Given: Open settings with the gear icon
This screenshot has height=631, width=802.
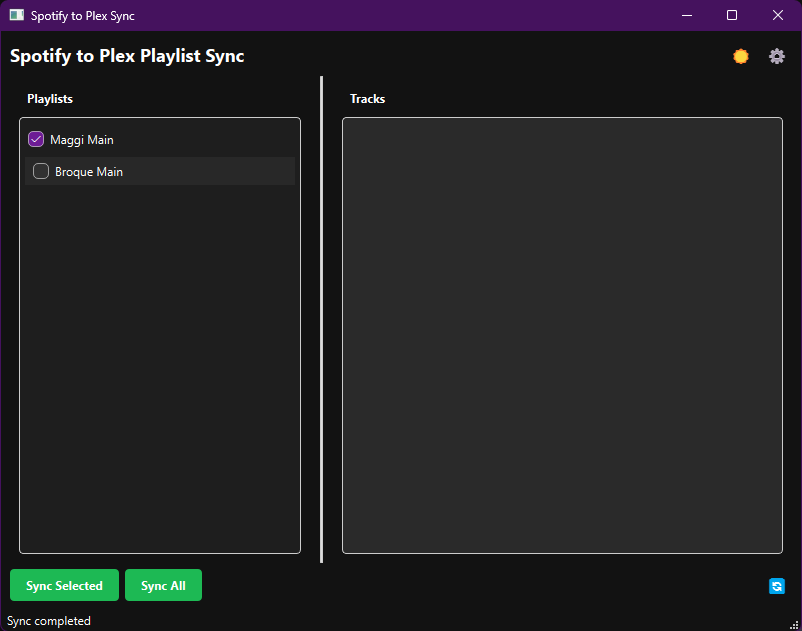Looking at the screenshot, I should pyautogui.click(x=776, y=56).
